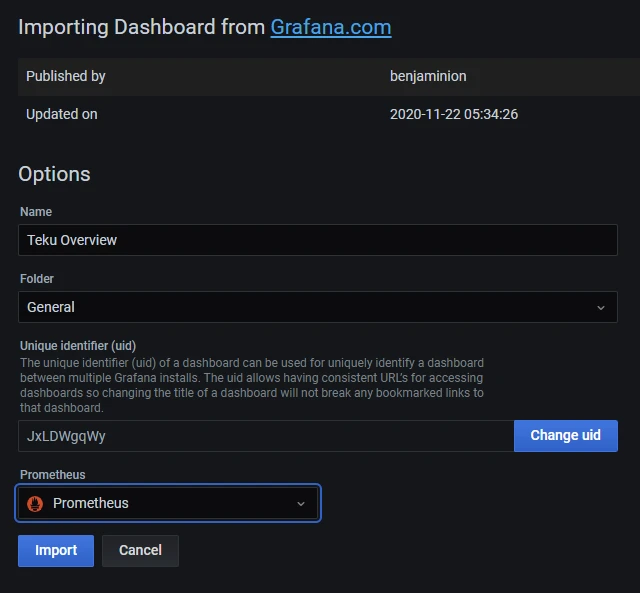Open the Folder dropdown showing General

point(318,307)
